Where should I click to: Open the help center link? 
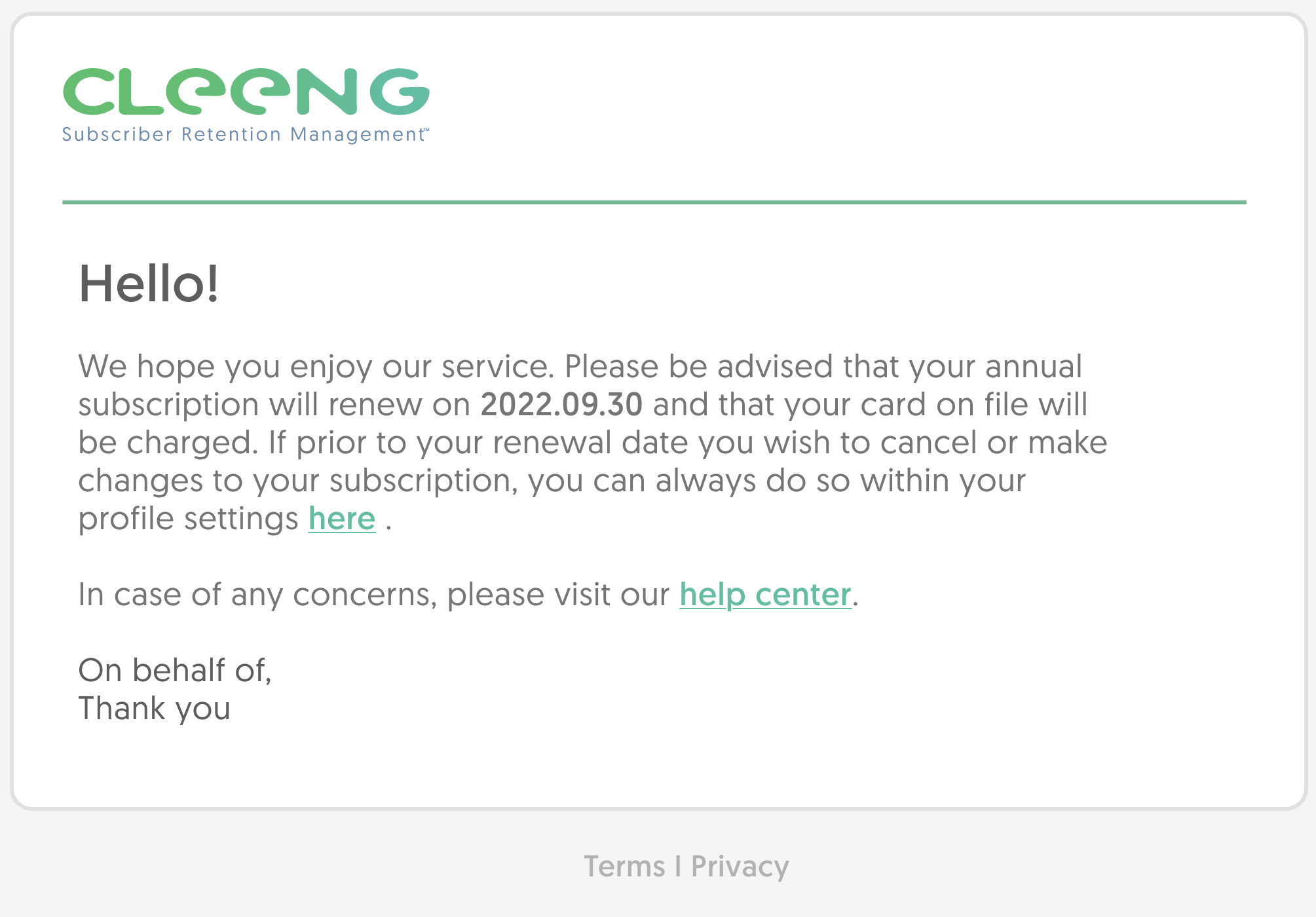pyautogui.click(x=765, y=595)
